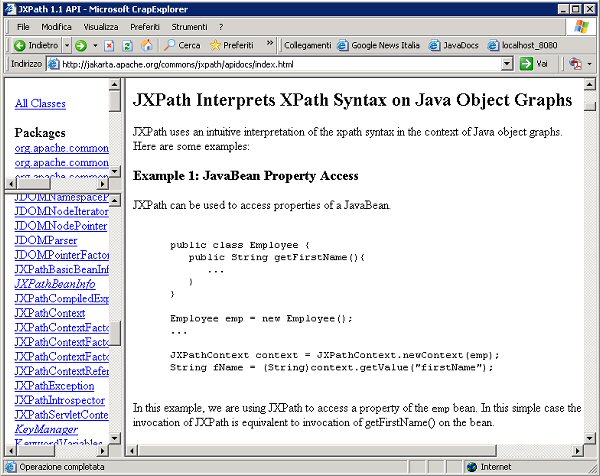Click packages frame scroll down arrow
Screen dimensions: 600x476
click(115, 171)
